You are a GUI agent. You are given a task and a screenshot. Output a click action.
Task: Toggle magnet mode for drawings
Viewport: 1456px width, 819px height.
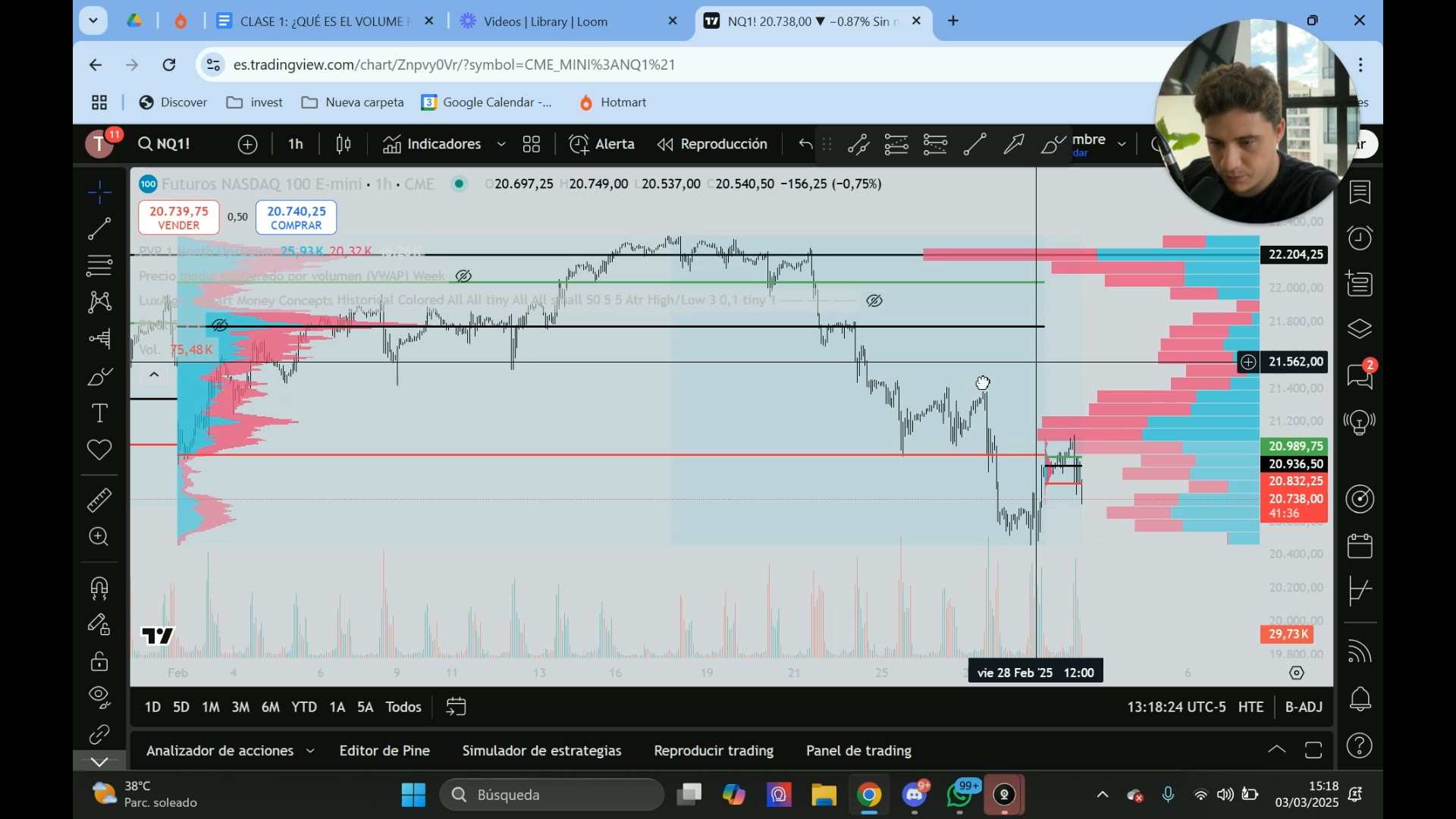[99, 588]
